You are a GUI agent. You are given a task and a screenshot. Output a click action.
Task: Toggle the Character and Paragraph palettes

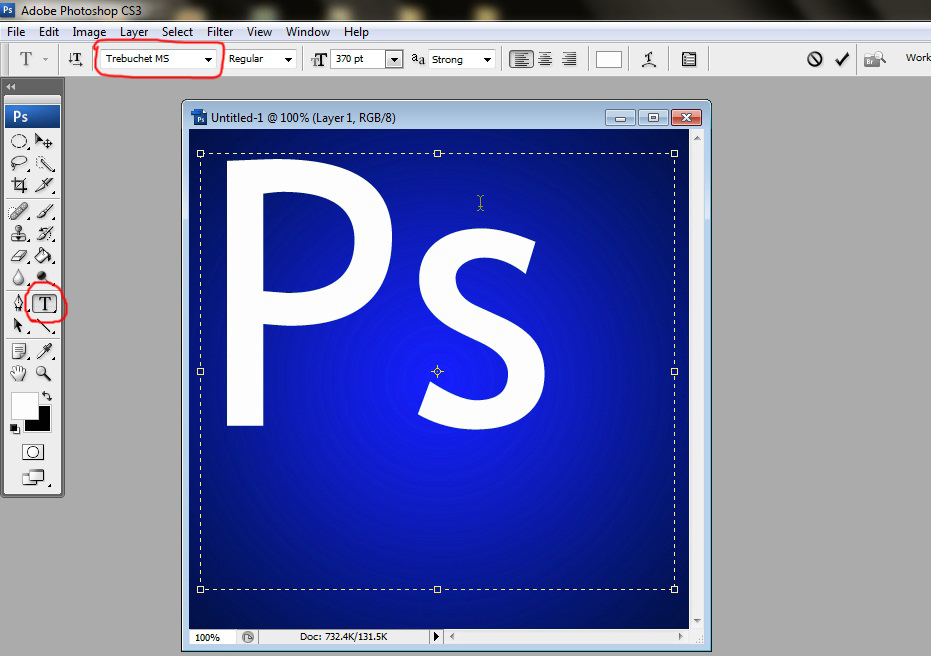pyautogui.click(x=688, y=58)
